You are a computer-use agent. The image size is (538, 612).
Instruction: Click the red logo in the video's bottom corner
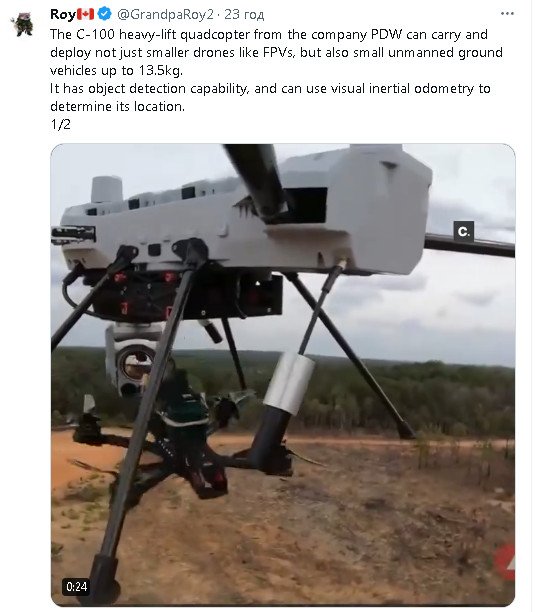coord(504,561)
